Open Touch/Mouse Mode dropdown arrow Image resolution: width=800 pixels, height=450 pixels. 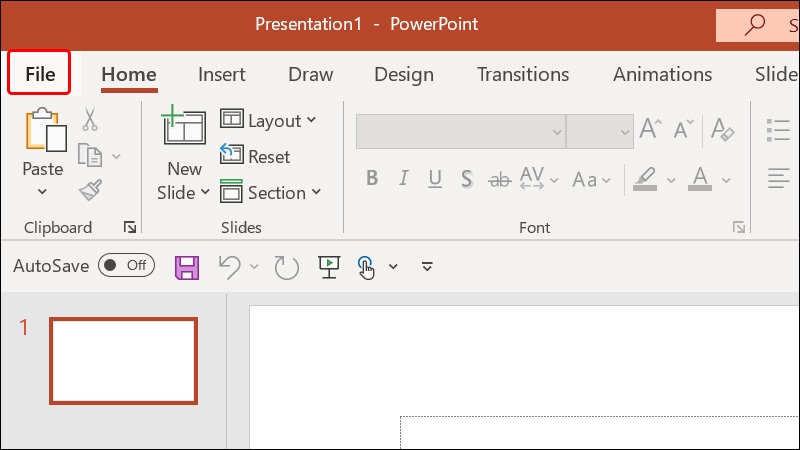coord(393,266)
